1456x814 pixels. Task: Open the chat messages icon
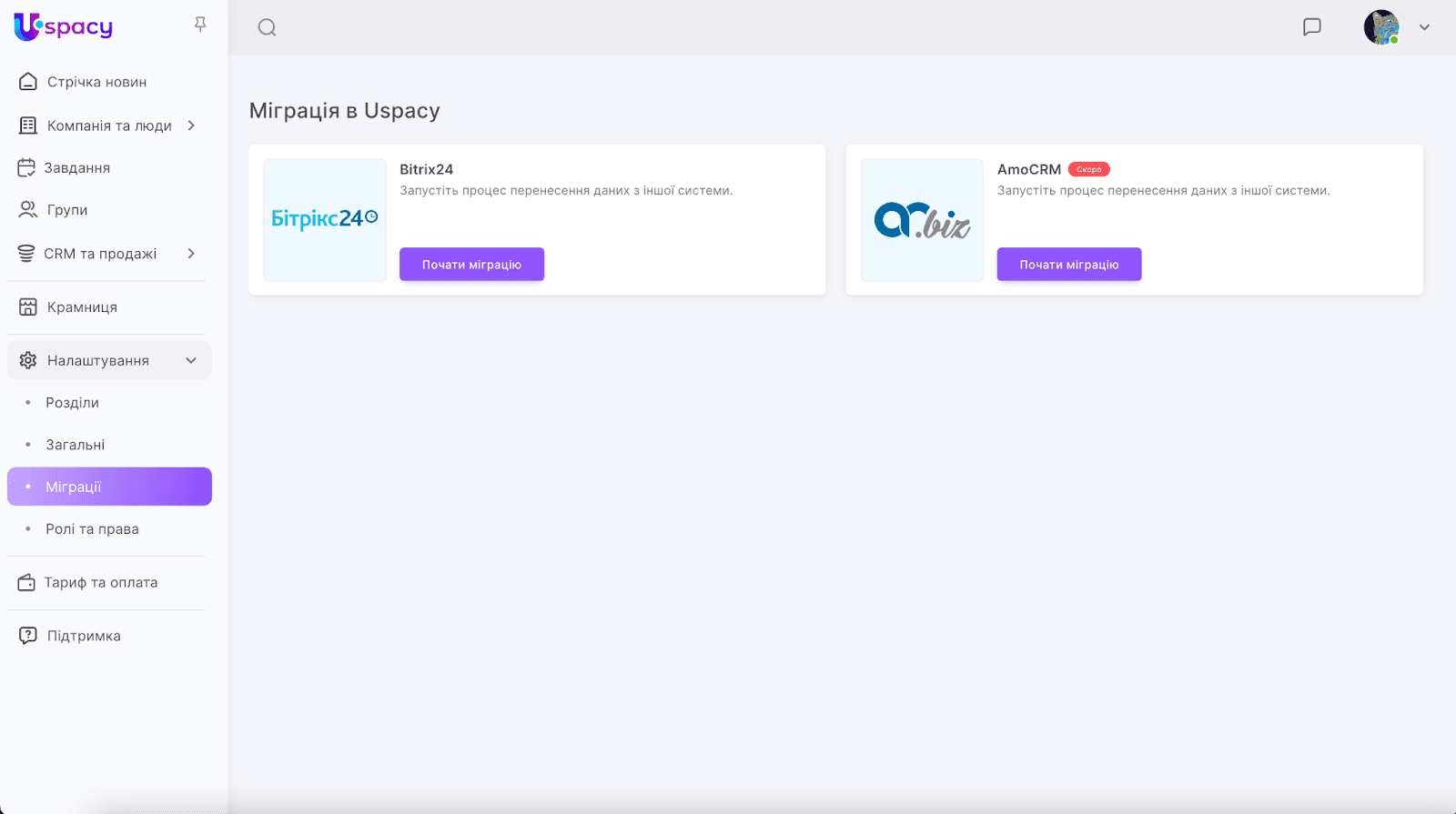pyautogui.click(x=1311, y=27)
